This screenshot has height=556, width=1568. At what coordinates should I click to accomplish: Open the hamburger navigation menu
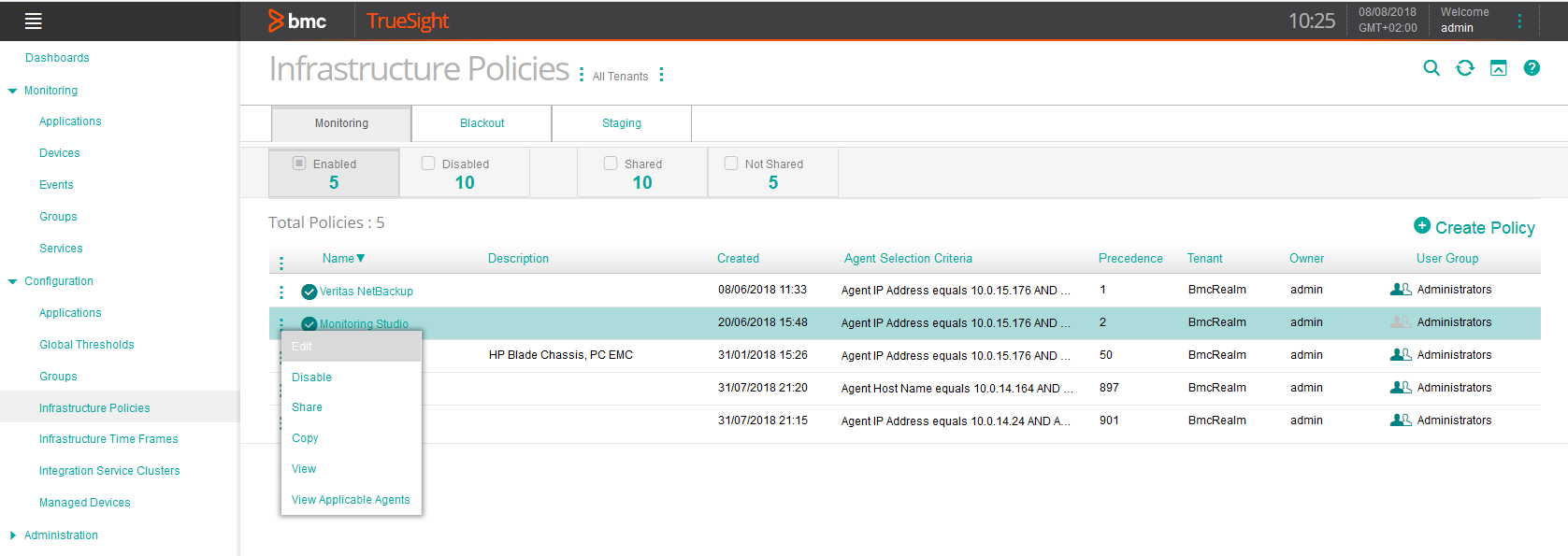(34, 21)
